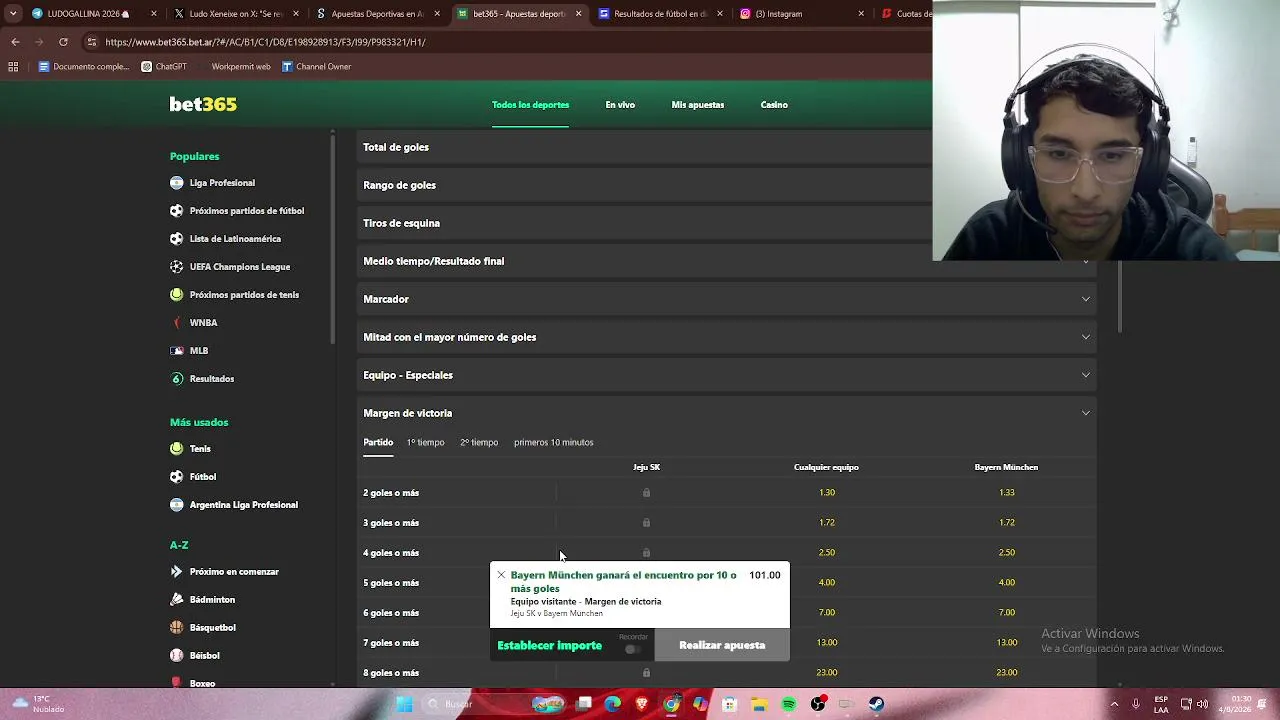
Task: Click the bet365 logo
Action: 203,104
